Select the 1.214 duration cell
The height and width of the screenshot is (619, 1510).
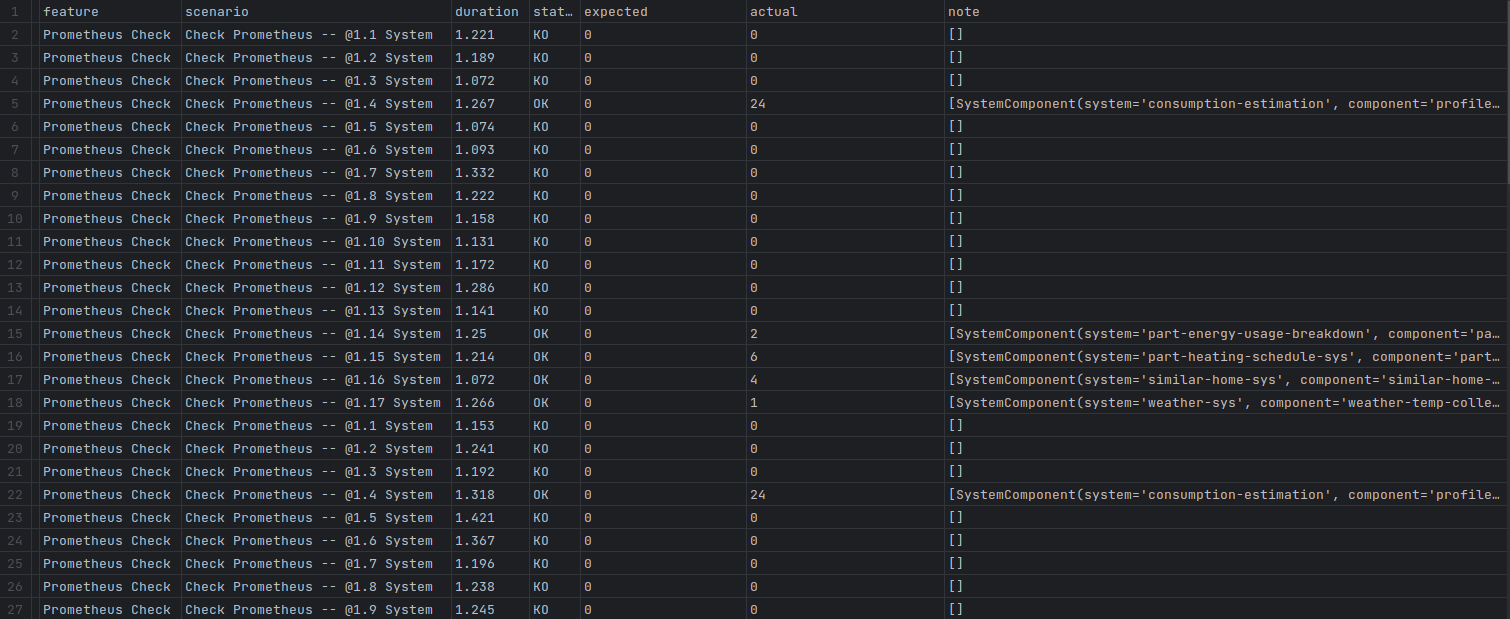474,357
